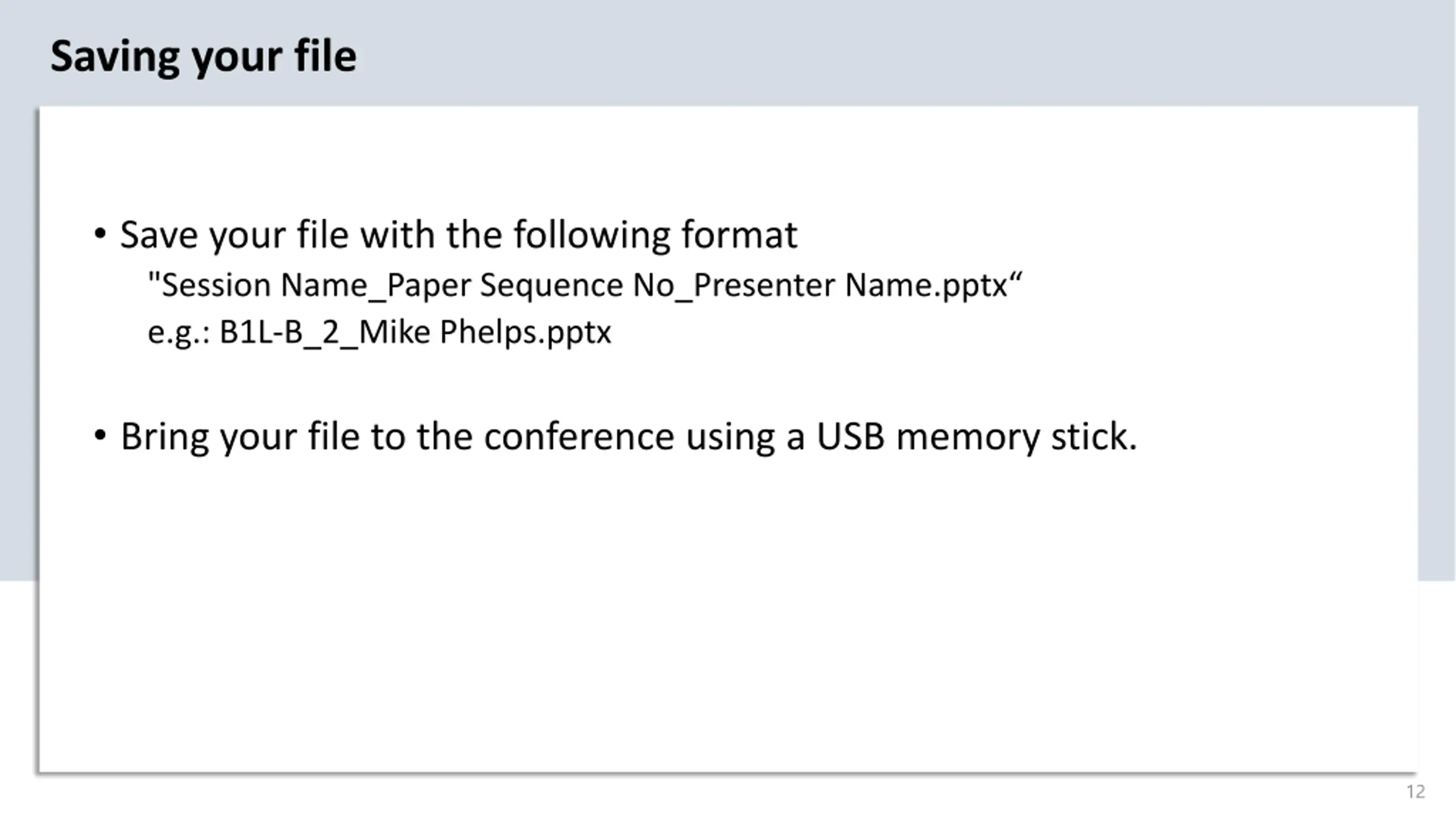Select the first bullet point marker
The width and height of the screenshot is (1456, 819).
100,234
